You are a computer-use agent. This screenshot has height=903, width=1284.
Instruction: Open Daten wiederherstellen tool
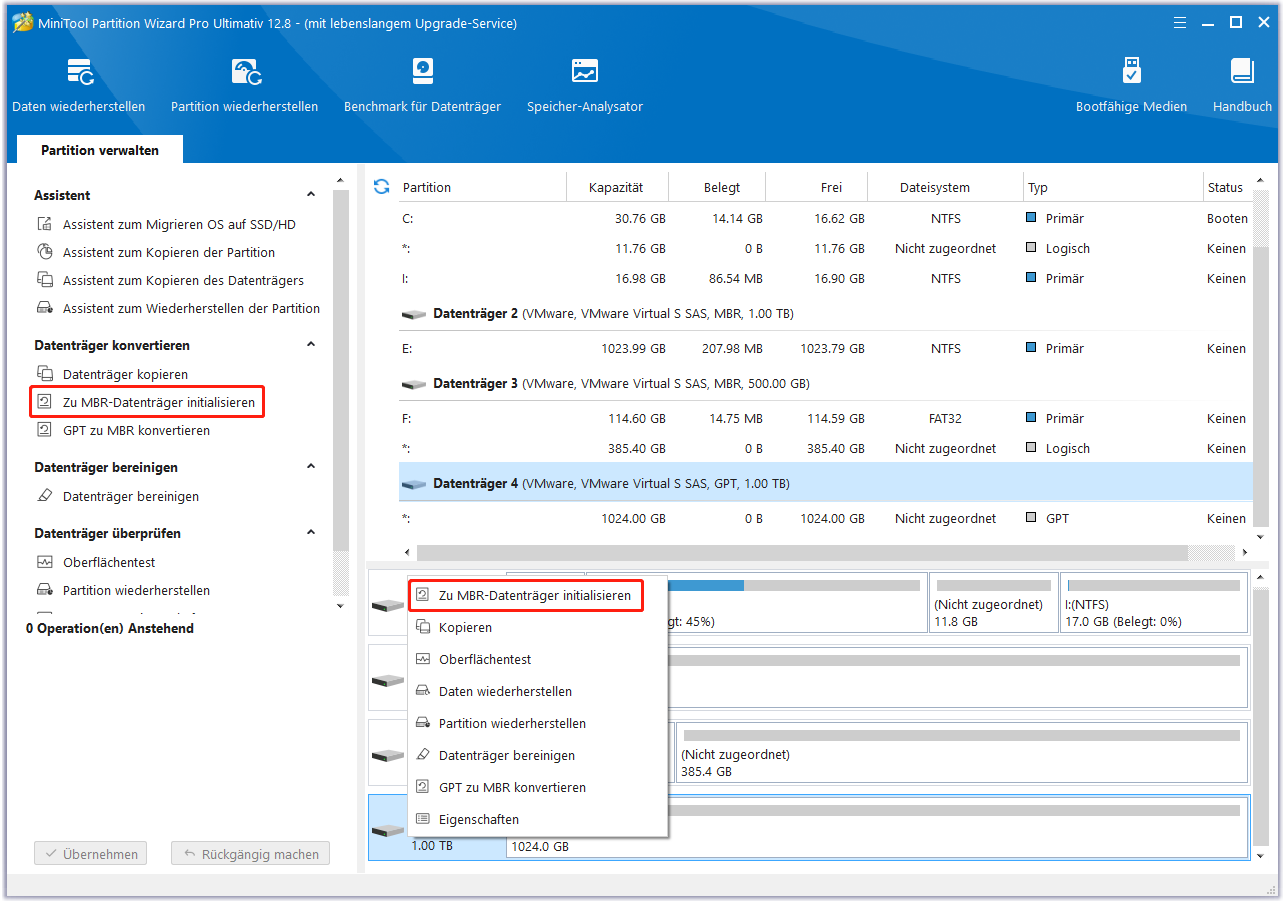[x=78, y=86]
